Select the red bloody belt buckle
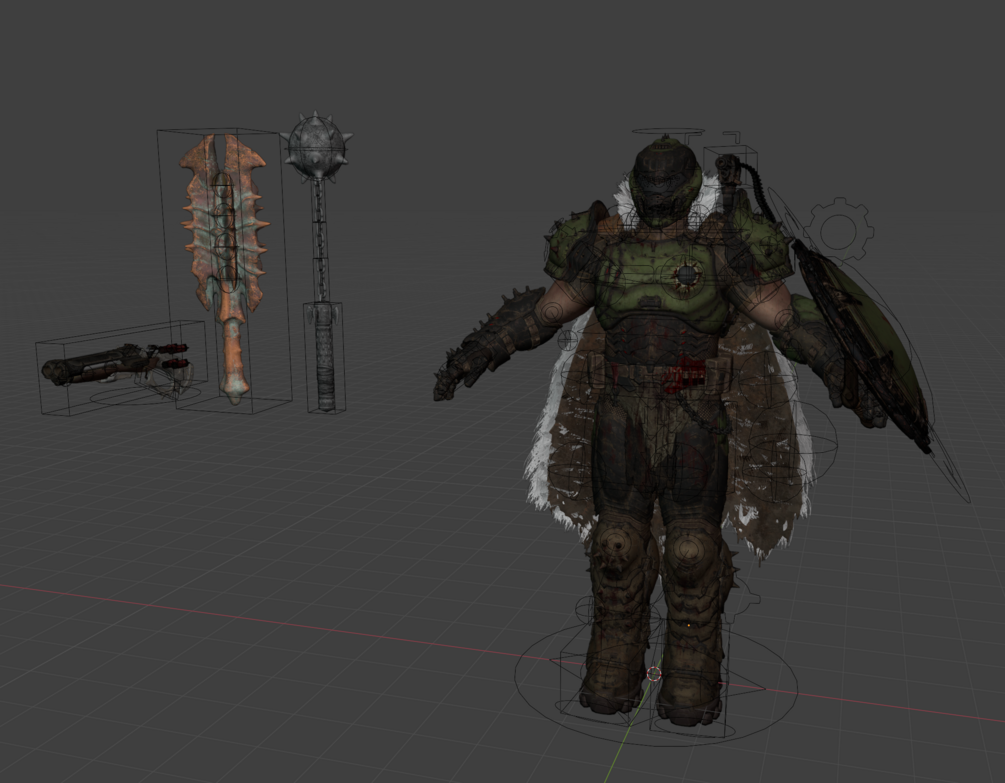The image size is (1005, 783). click(x=685, y=373)
